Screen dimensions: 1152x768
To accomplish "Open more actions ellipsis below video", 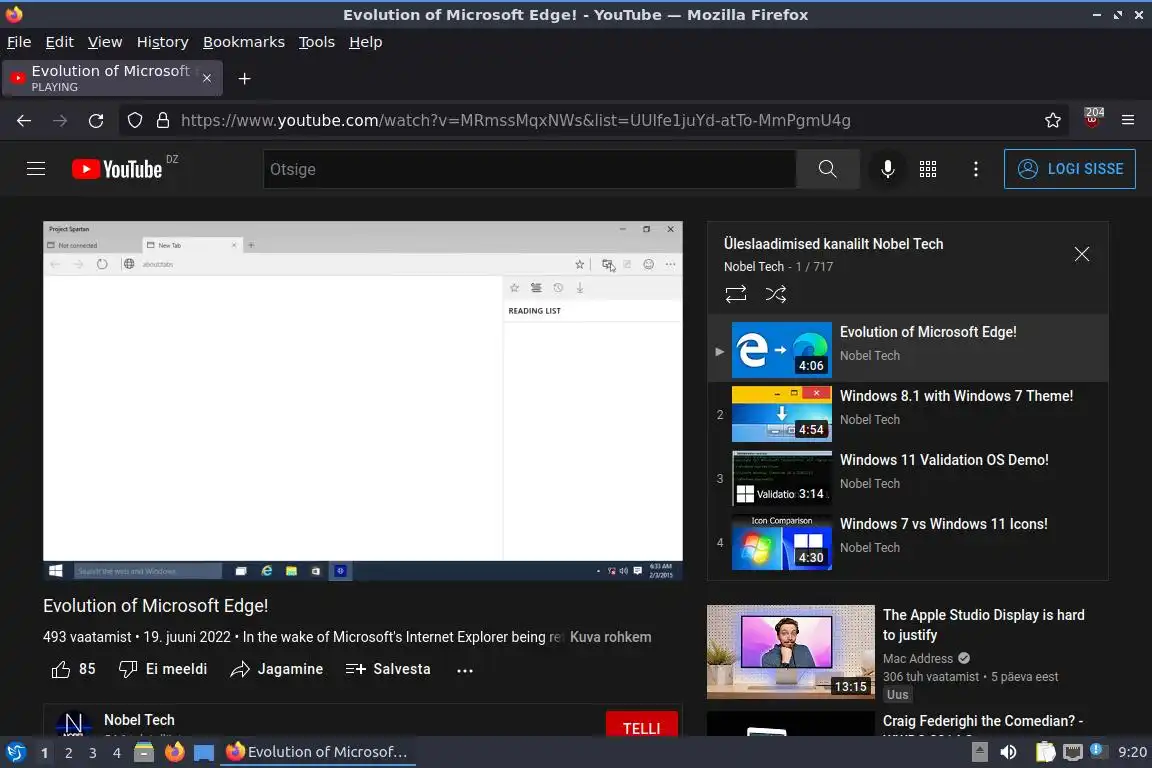I will (x=465, y=670).
